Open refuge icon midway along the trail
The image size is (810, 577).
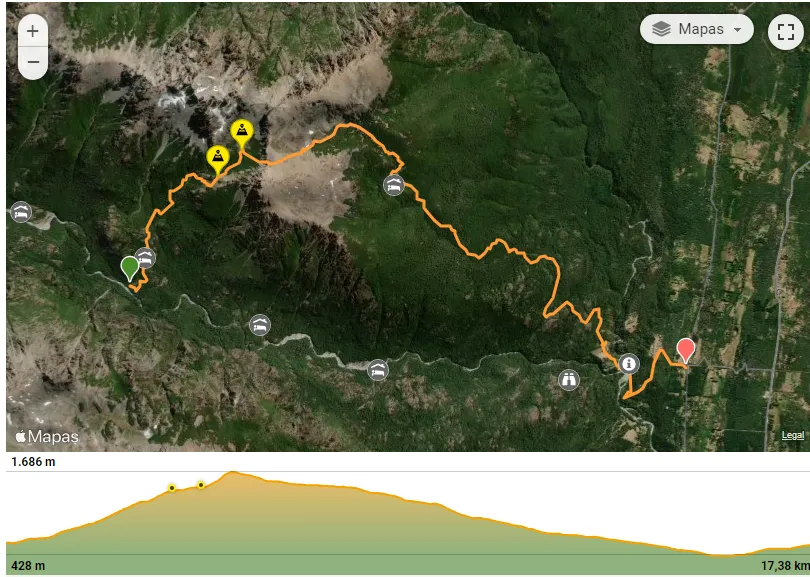point(394,185)
